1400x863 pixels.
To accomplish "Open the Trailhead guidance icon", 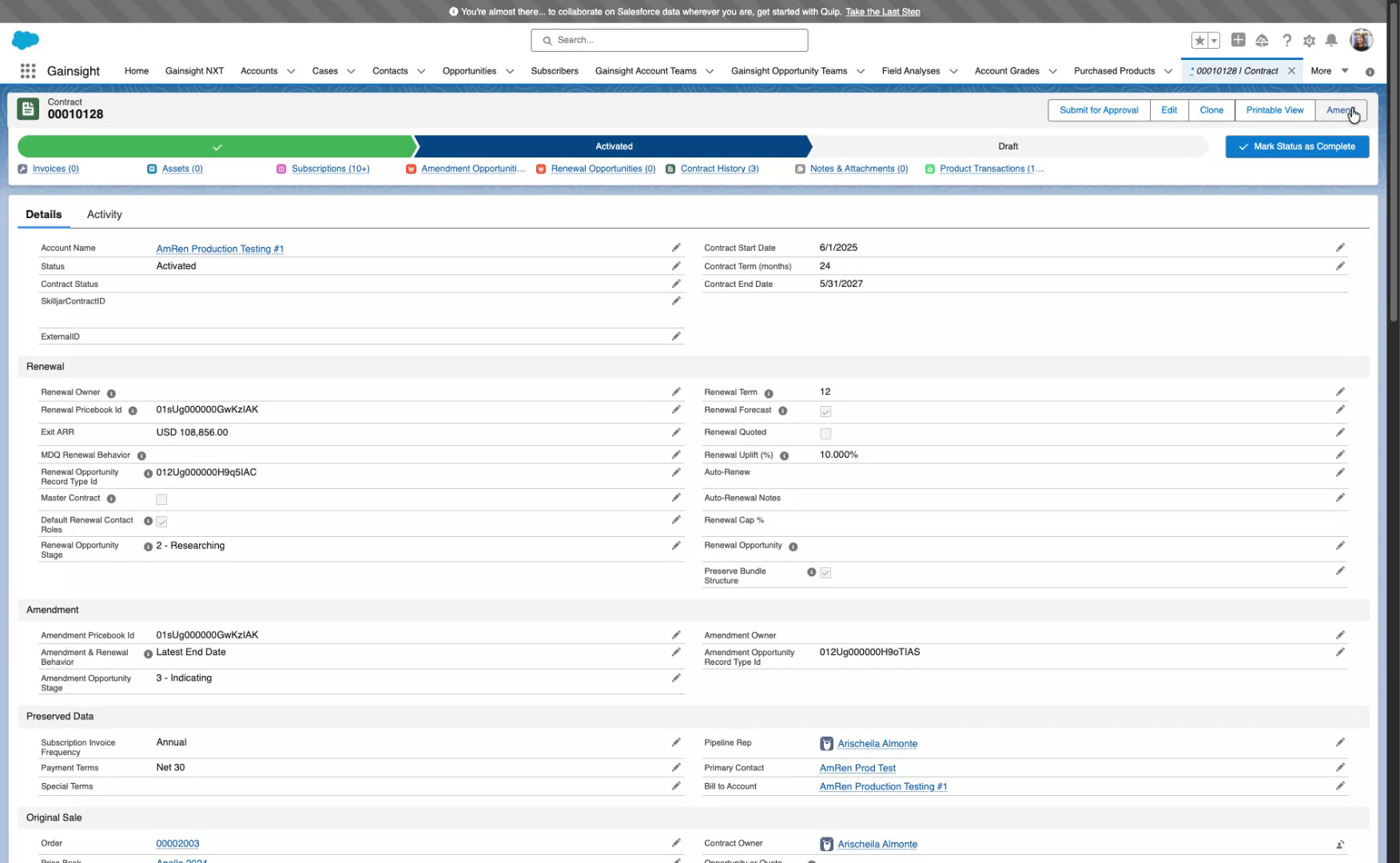I will pyautogui.click(x=1263, y=39).
